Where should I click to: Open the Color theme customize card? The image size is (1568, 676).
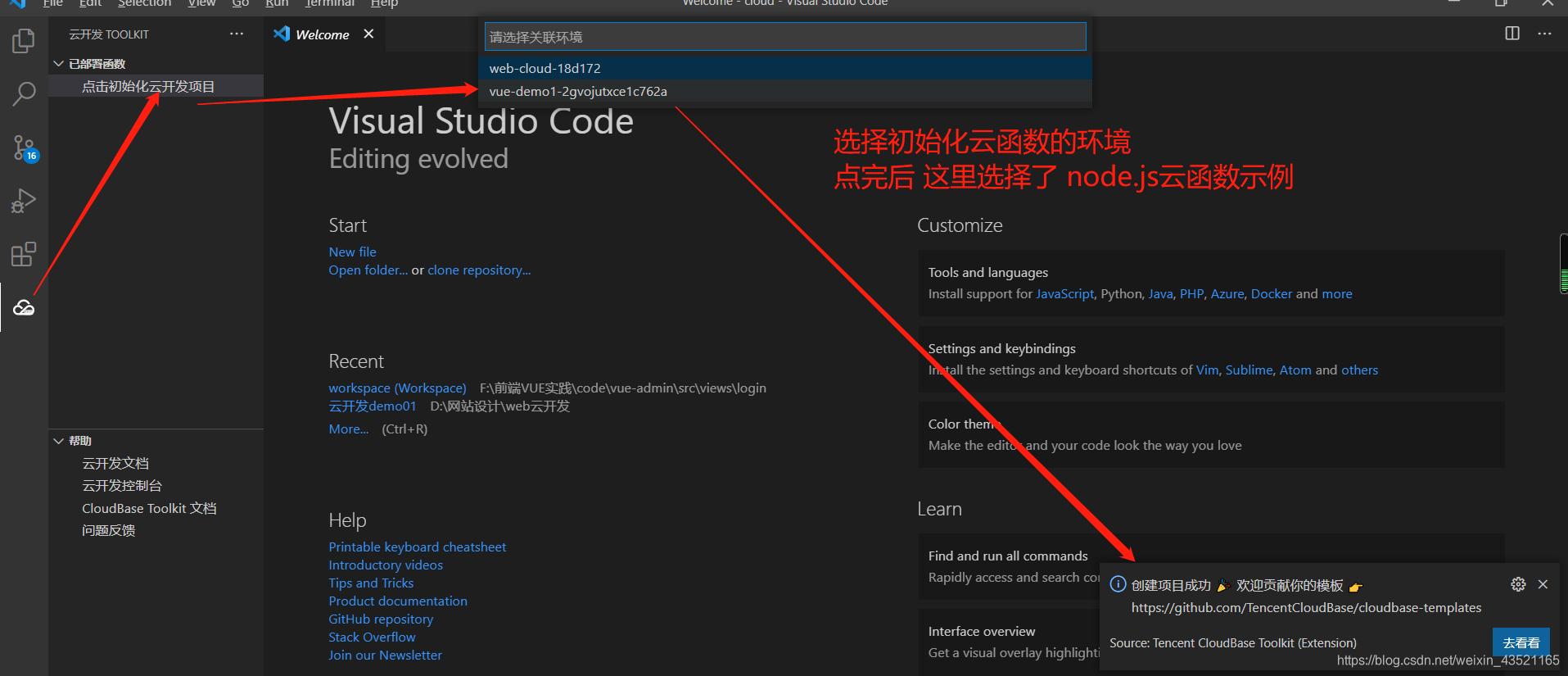coord(1211,434)
